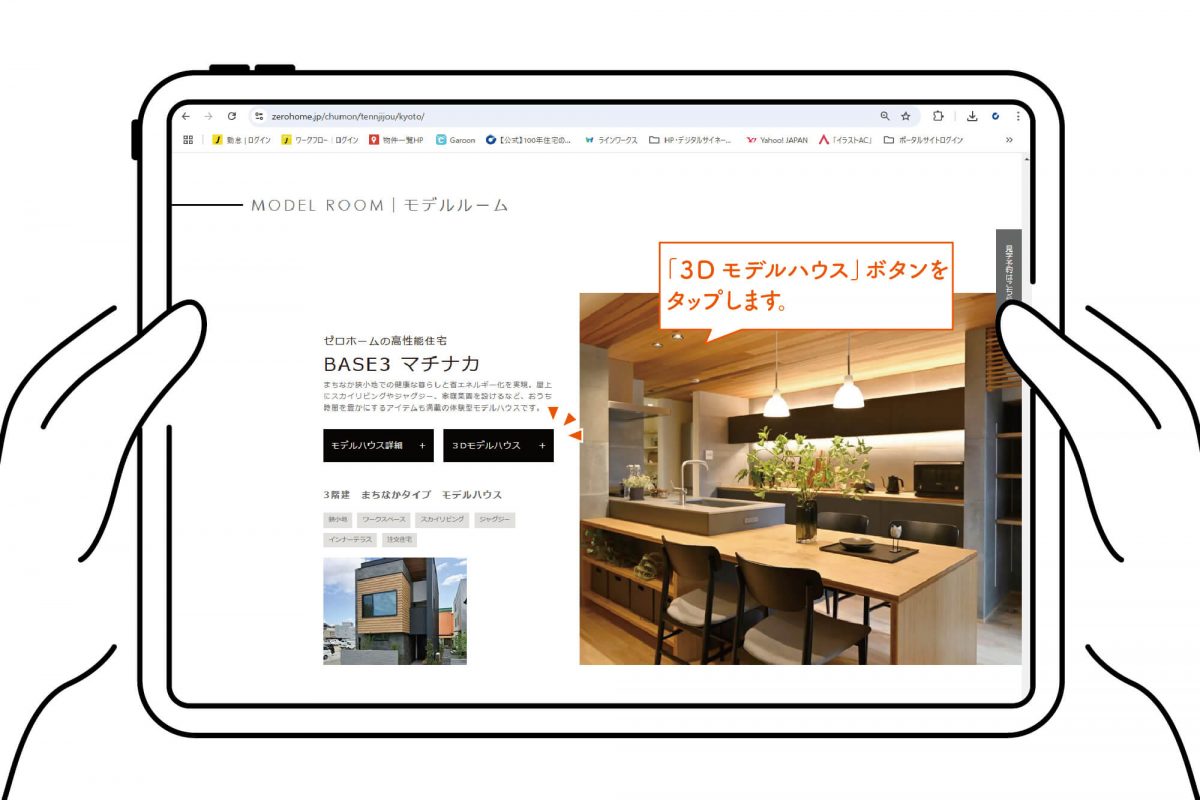Click the model house exterior thumbnail
Screen dimensions: 1200x800
tap(394, 611)
